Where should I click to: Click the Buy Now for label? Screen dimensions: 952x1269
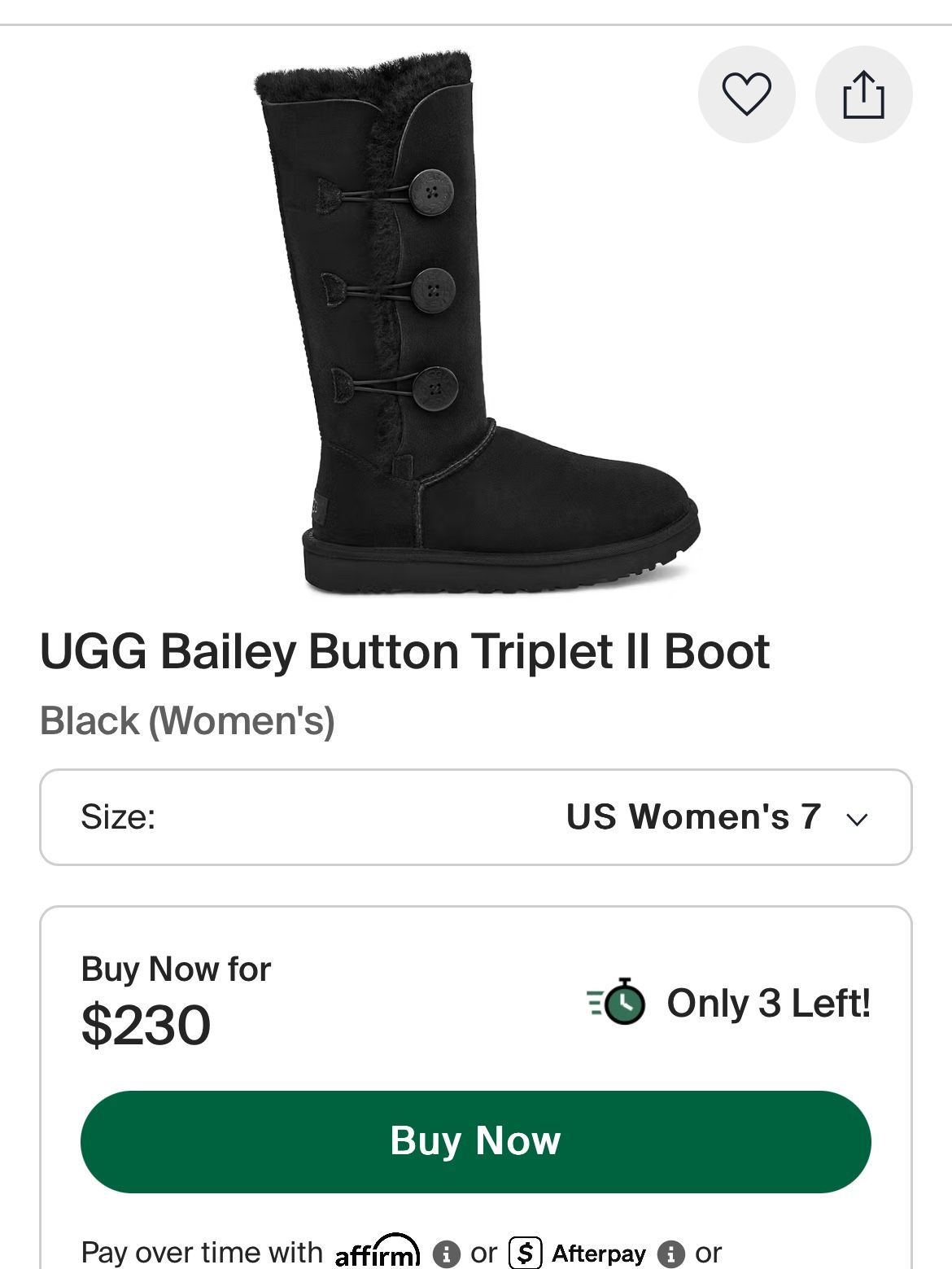176,969
